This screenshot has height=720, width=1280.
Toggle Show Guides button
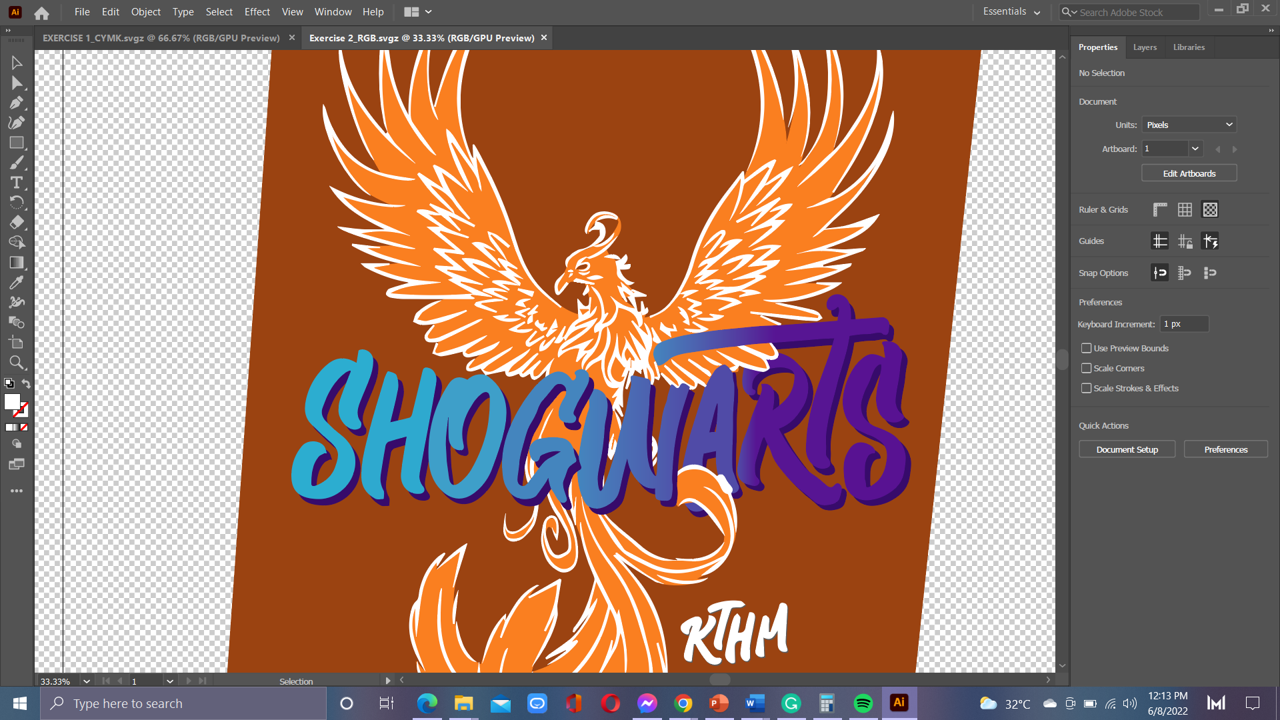pos(1160,241)
